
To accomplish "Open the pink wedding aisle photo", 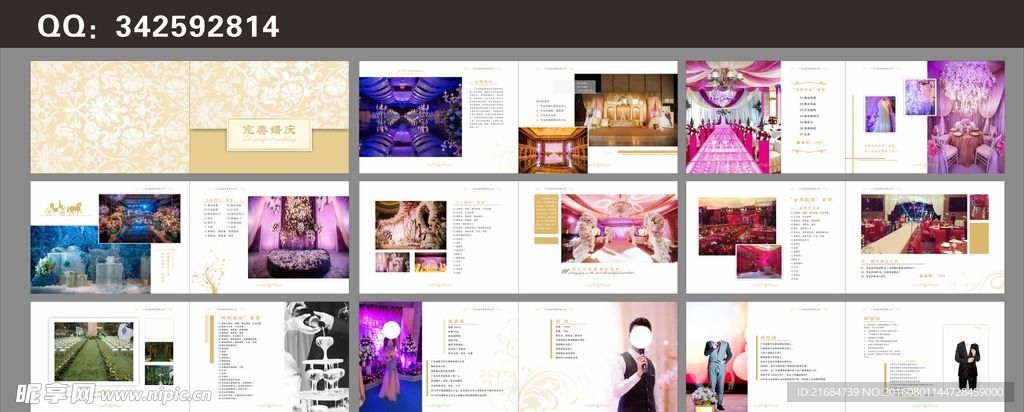I will click(732, 117).
